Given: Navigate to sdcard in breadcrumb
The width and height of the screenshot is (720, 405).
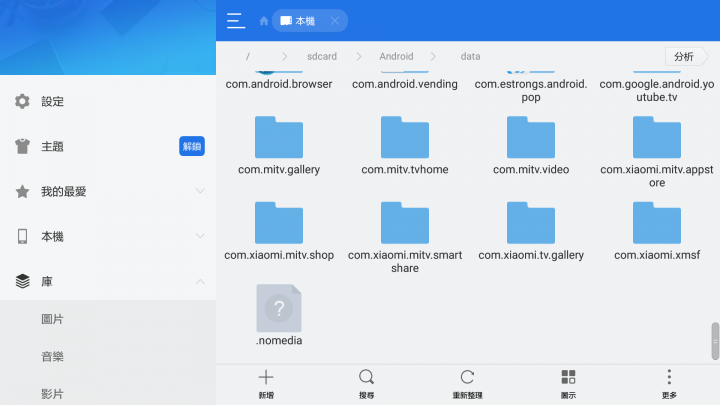Looking at the screenshot, I should point(322,56).
